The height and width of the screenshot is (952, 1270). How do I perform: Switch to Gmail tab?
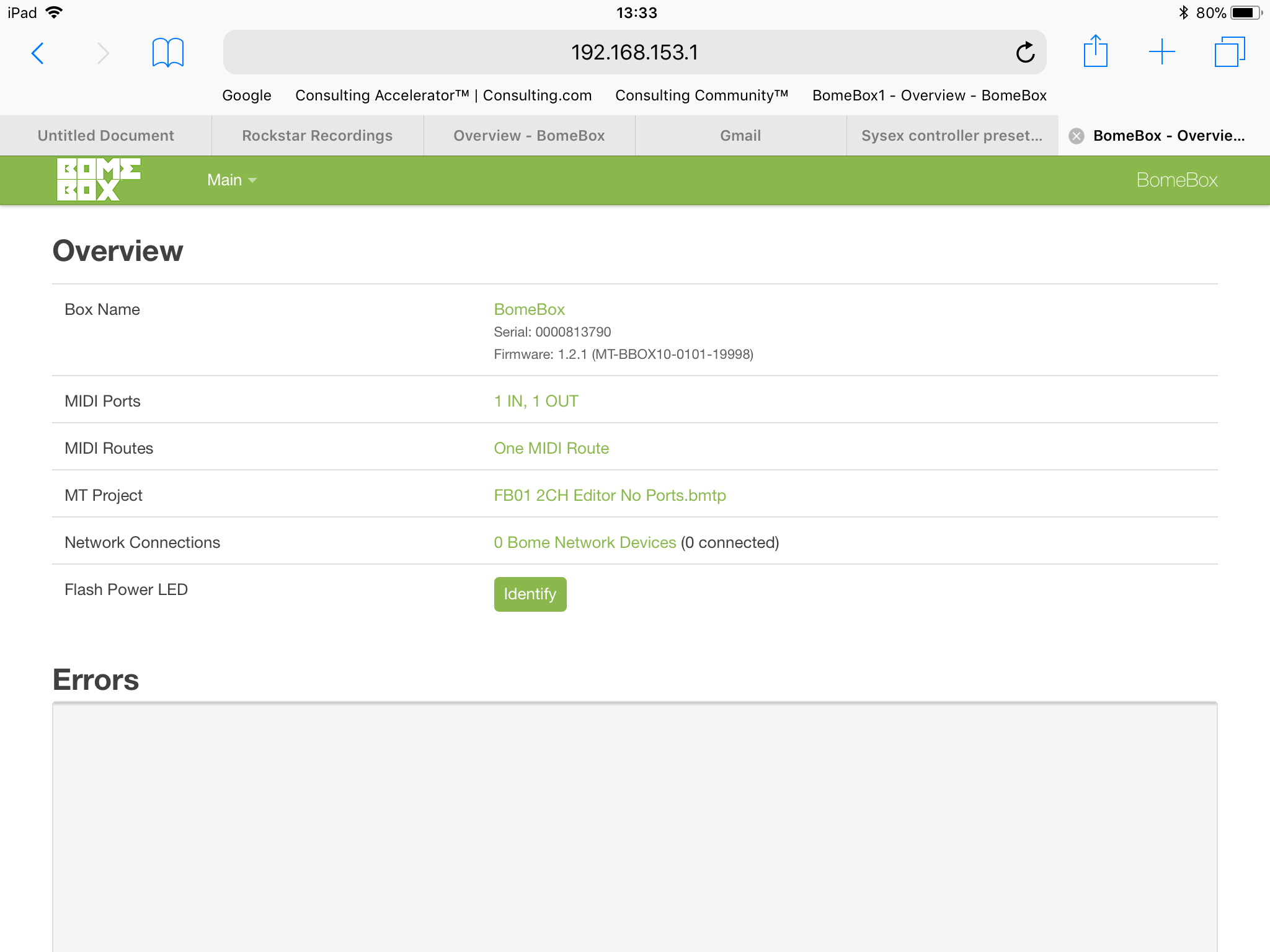pyautogui.click(x=740, y=136)
